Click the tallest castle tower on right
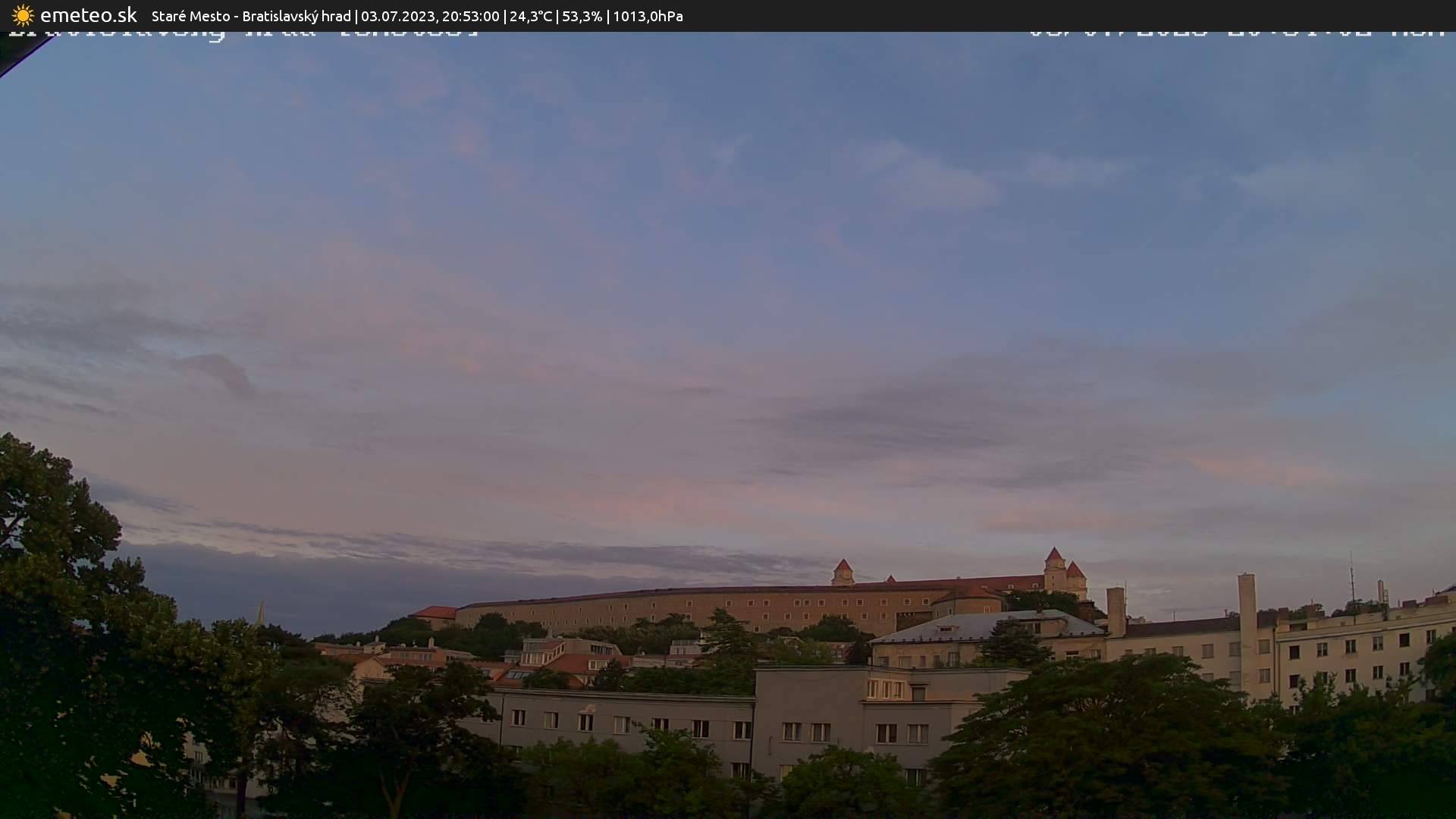Screen dimensions: 1456x819 pos(1054,569)
